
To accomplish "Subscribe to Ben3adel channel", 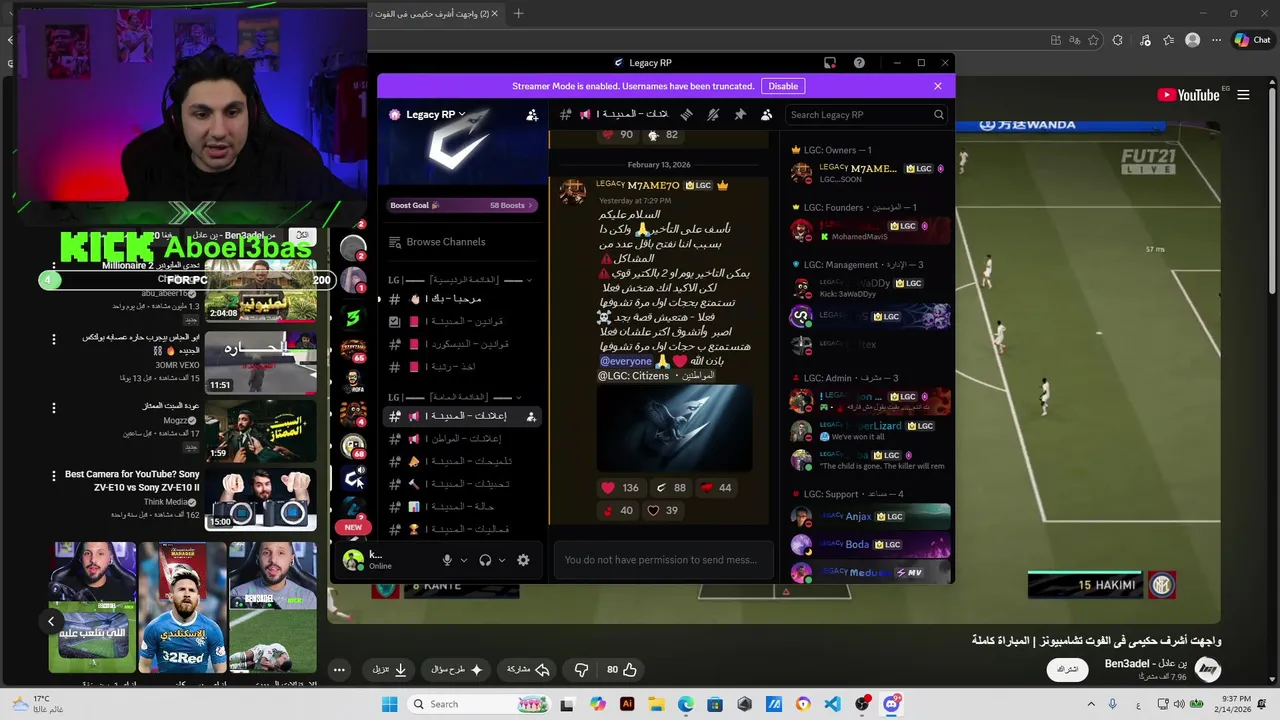I will [x=1068, y=669].
